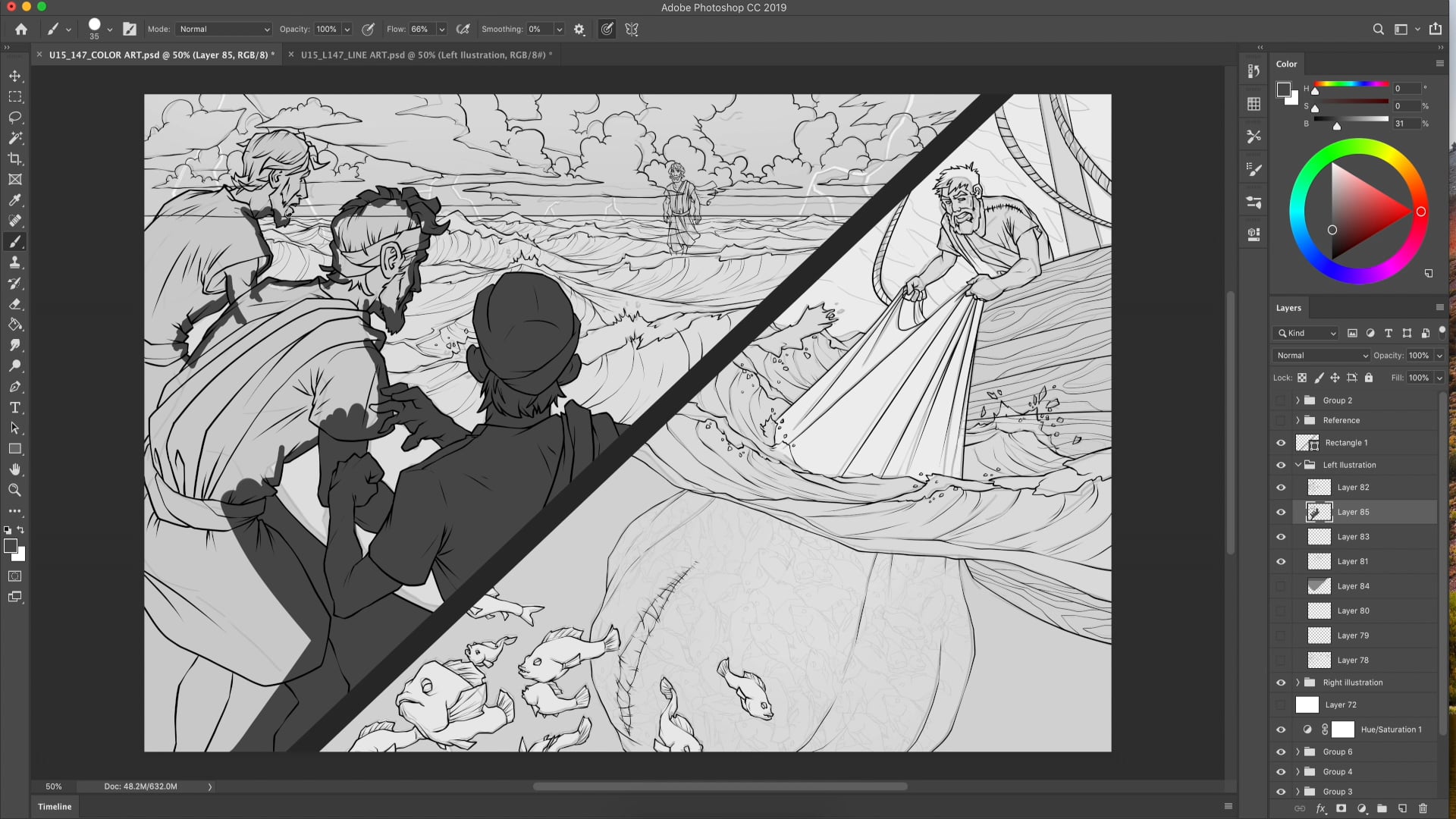Select the Hand tool
The height and width of the screenshot is (819, 1456).
tap(15, 469)
